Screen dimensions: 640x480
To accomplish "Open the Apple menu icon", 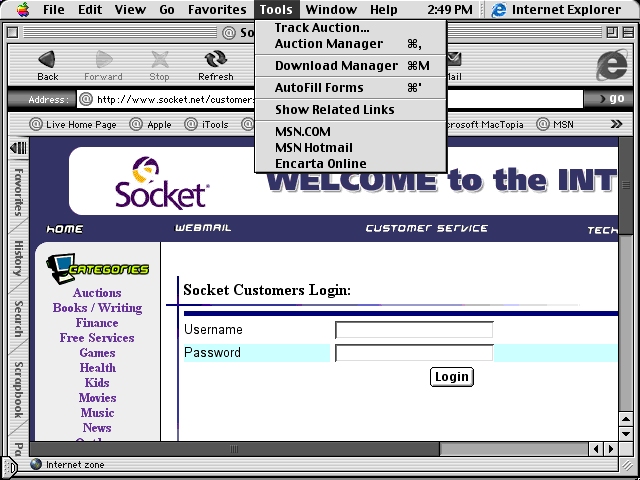I will [23, 9].
